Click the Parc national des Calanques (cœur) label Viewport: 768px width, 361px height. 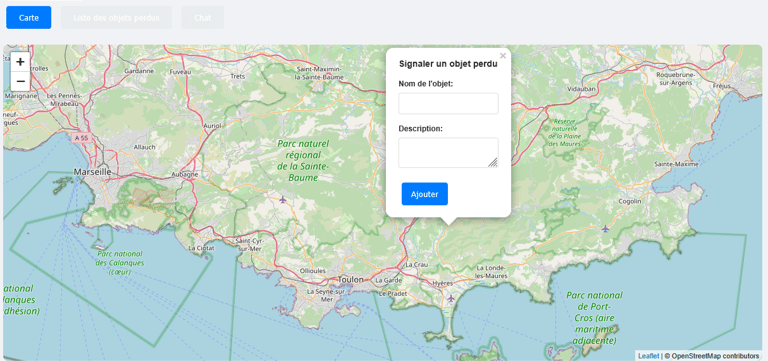point(120,263)
